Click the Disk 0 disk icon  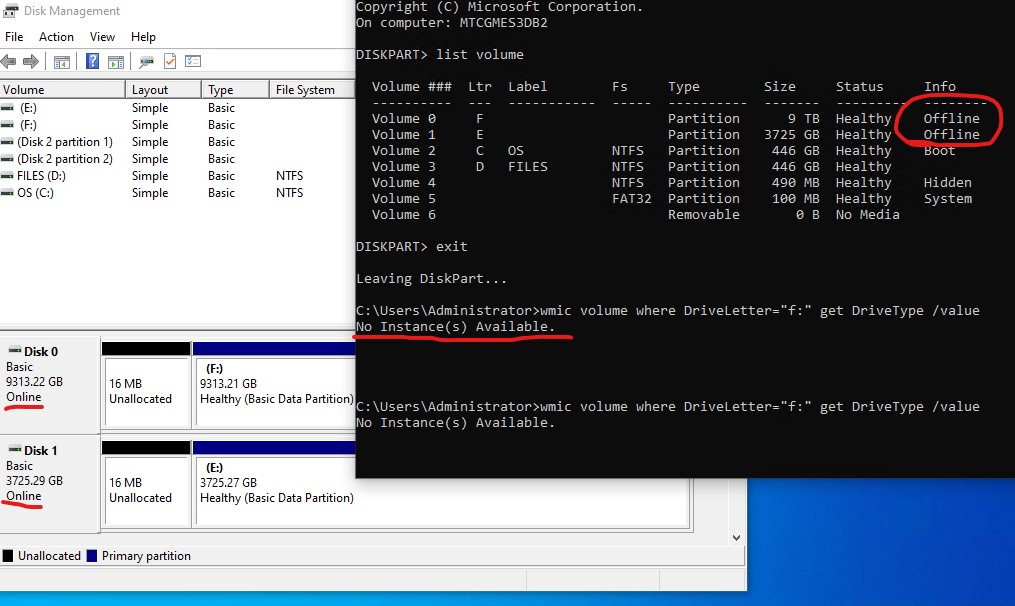15,350
